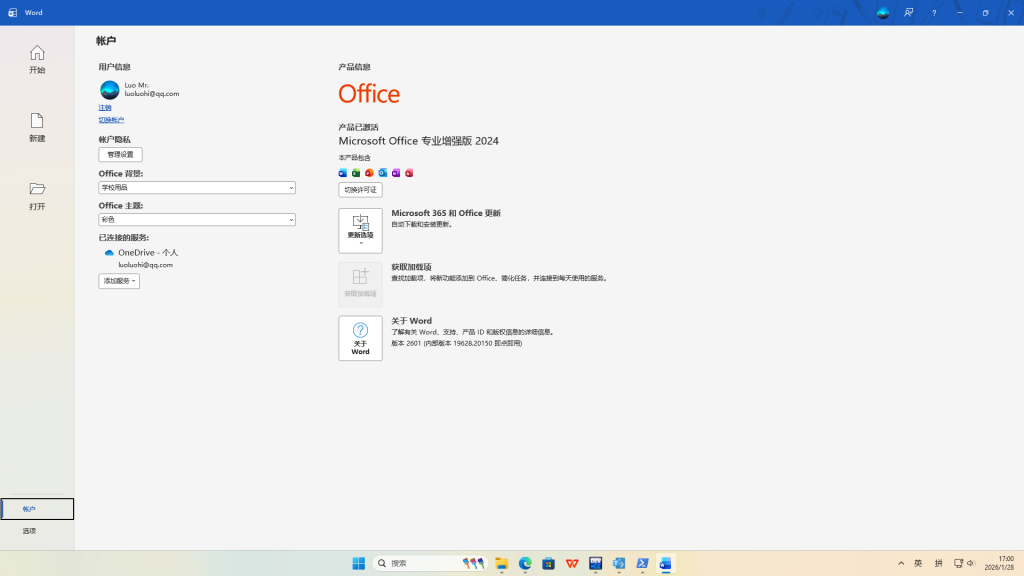
Task: Select the 帐户 tab in the sidebar
Action: pos(37,509)
